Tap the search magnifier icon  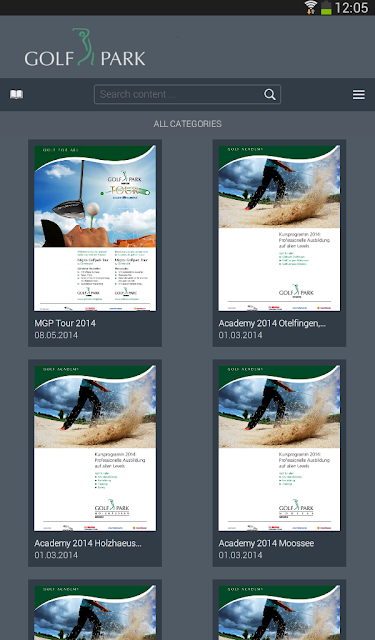pyautogui.click(x=270, y=94)
